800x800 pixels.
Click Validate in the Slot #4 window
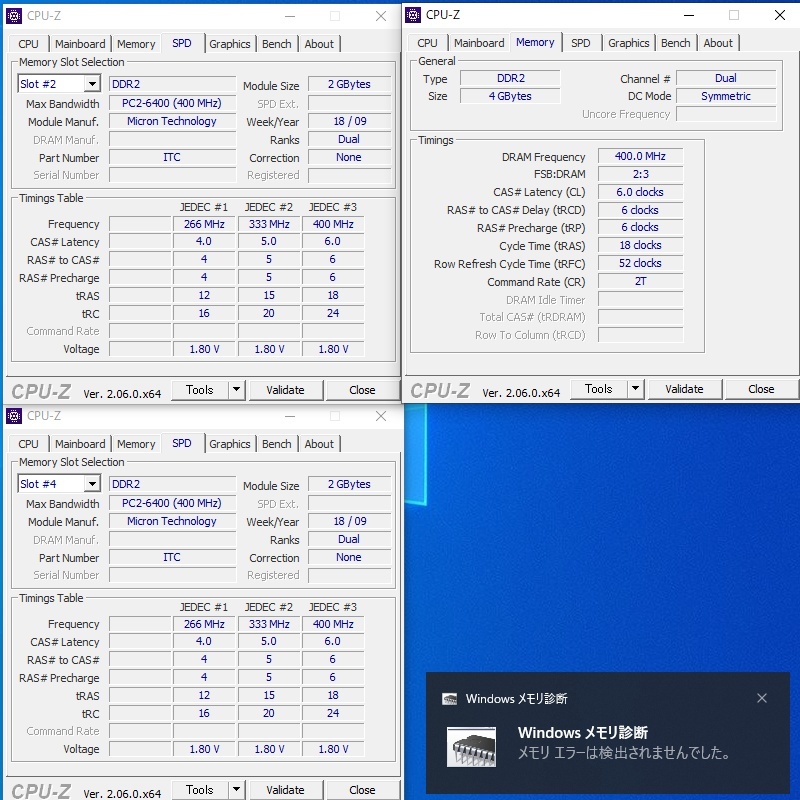[286, 790]
